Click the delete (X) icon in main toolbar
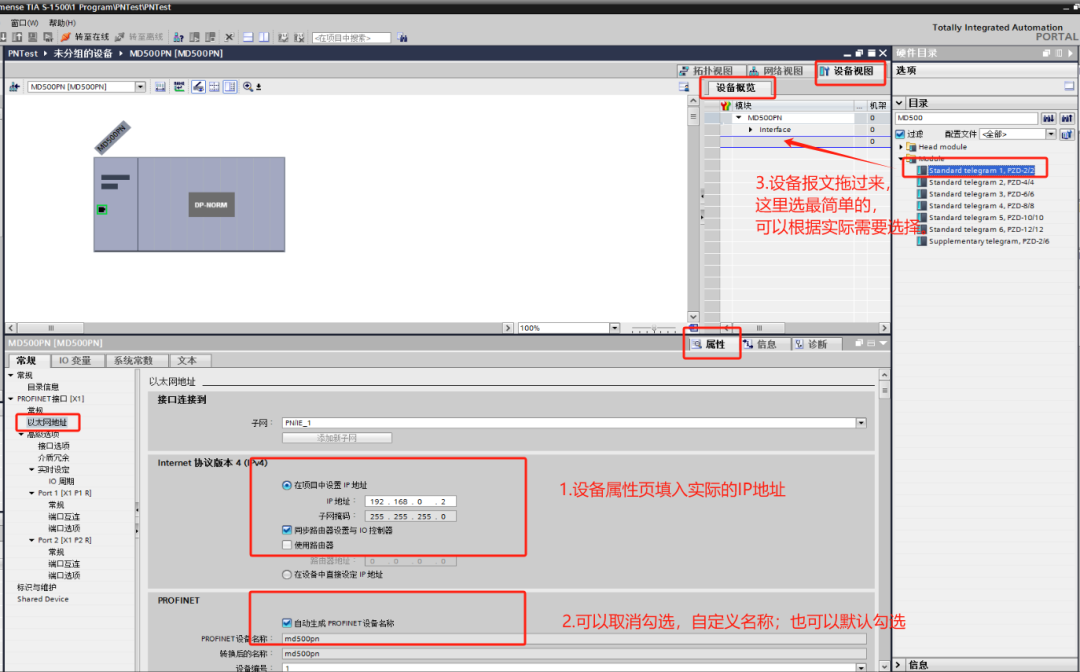Image resolution: width=1080 pixels, height=672 pixels. 229,37
